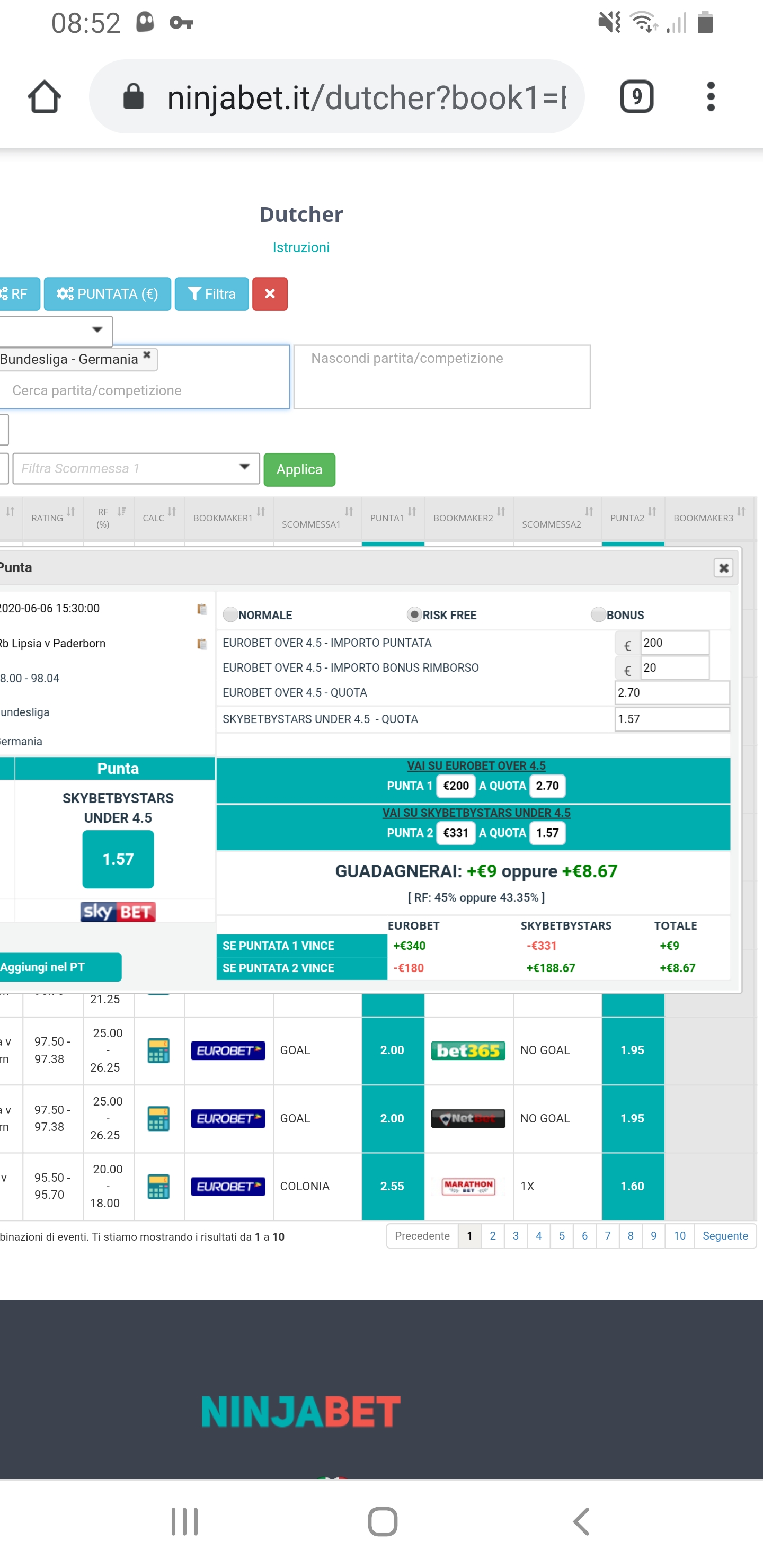
Task: Go to results page 10
Action: (x=680, y=1236)
